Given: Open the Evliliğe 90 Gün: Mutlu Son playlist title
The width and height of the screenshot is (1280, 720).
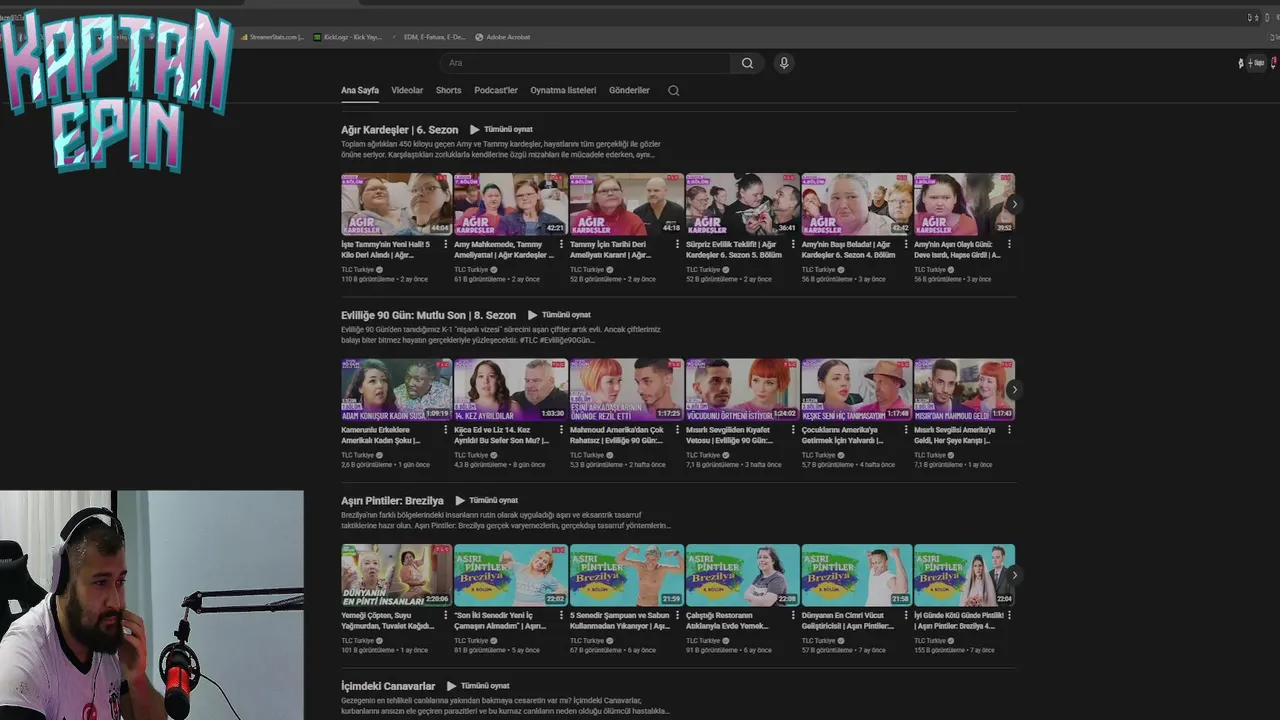Looking at the screenshot, I should [x=428, y=315].
